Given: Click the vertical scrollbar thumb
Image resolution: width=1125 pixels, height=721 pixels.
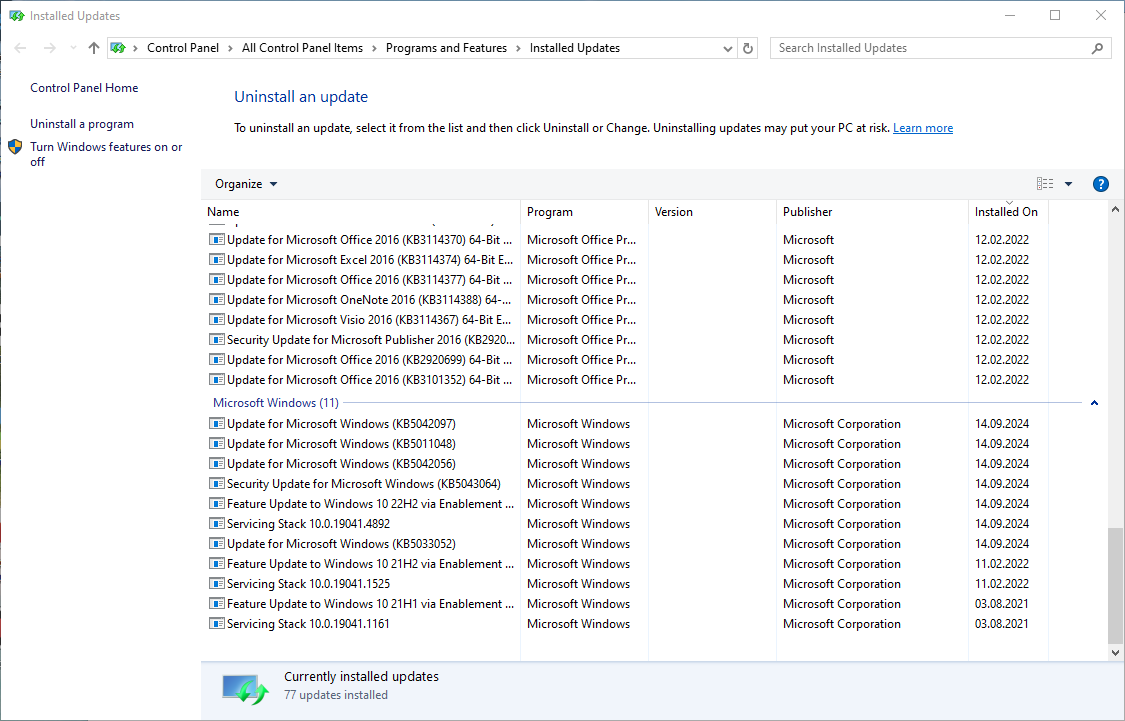Looking at the screenshot, I should tap(1115, 585).
